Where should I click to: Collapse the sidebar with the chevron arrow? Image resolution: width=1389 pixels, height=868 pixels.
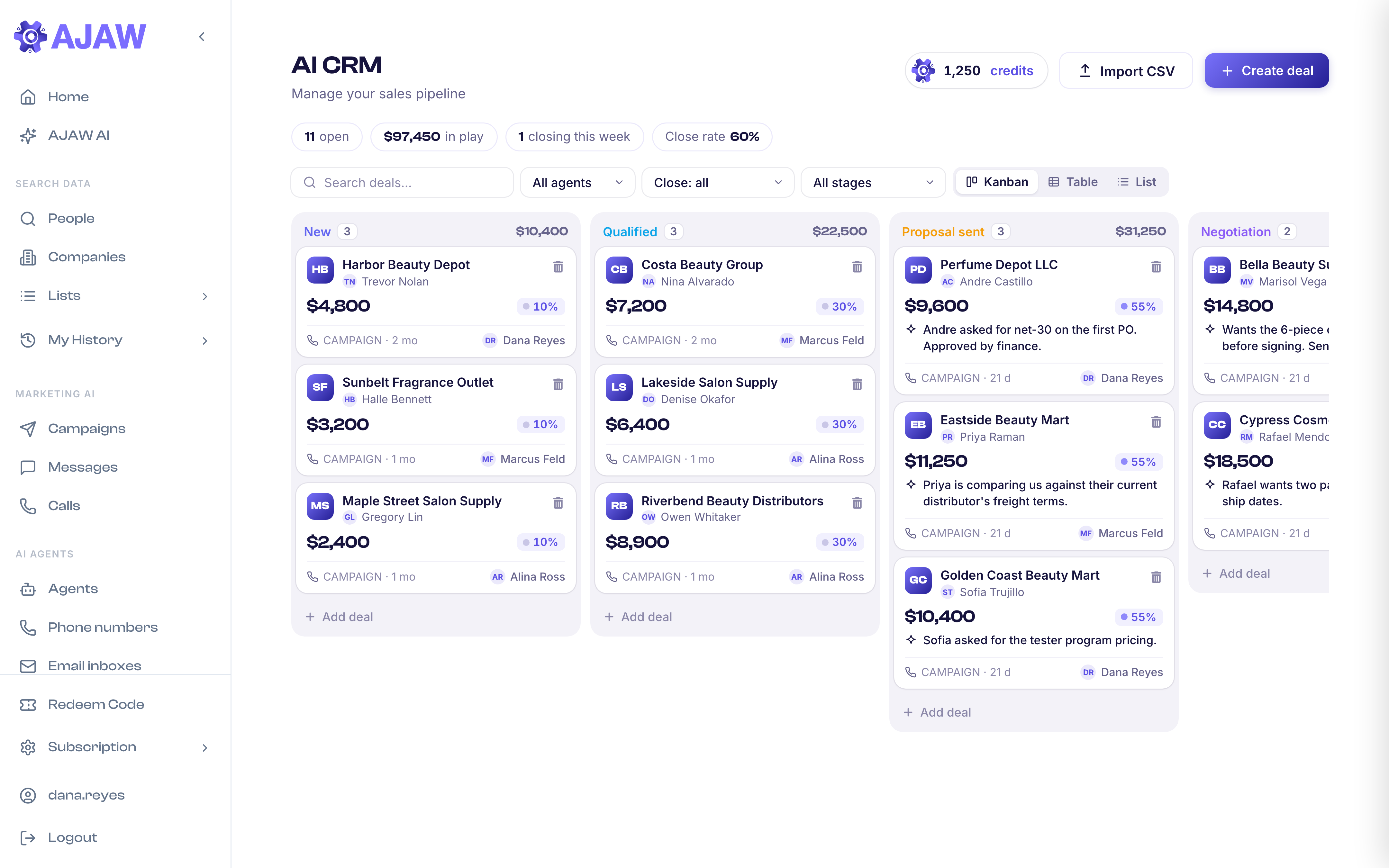(x=202, y=37)
